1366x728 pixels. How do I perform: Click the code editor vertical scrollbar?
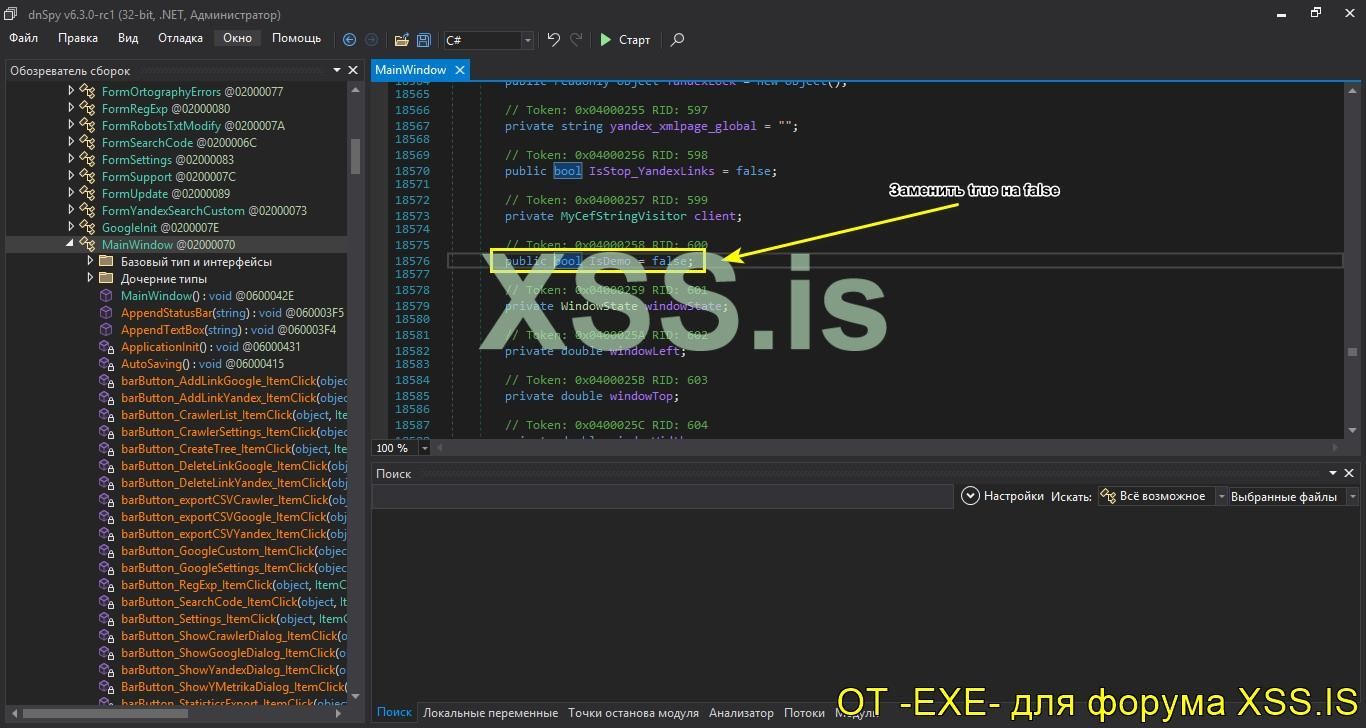1352,261
